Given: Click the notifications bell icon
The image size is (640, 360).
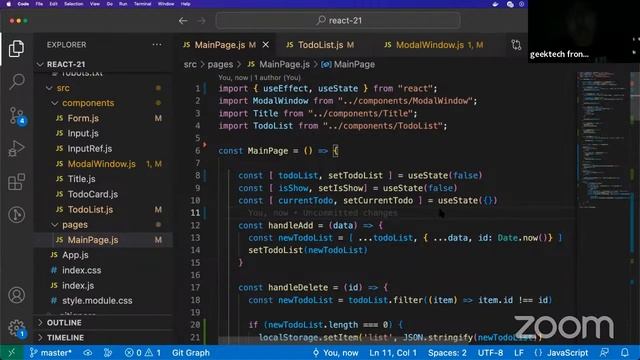Looking at the screenshot, I should pos(624,353).
